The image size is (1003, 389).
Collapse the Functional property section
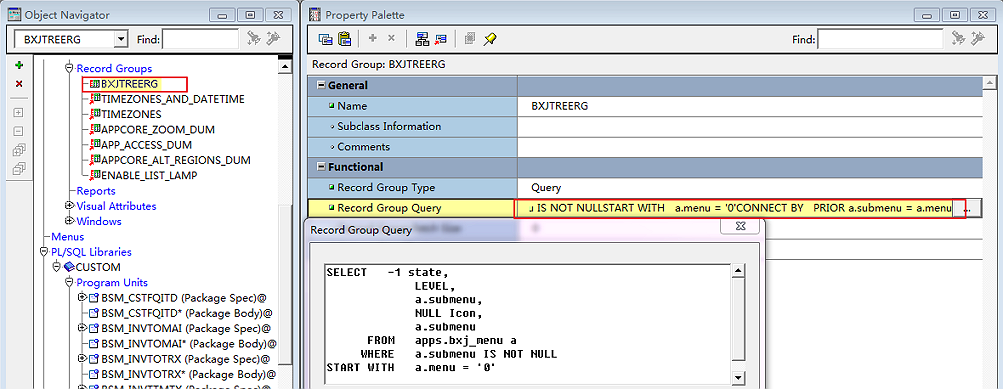point(322,168)
